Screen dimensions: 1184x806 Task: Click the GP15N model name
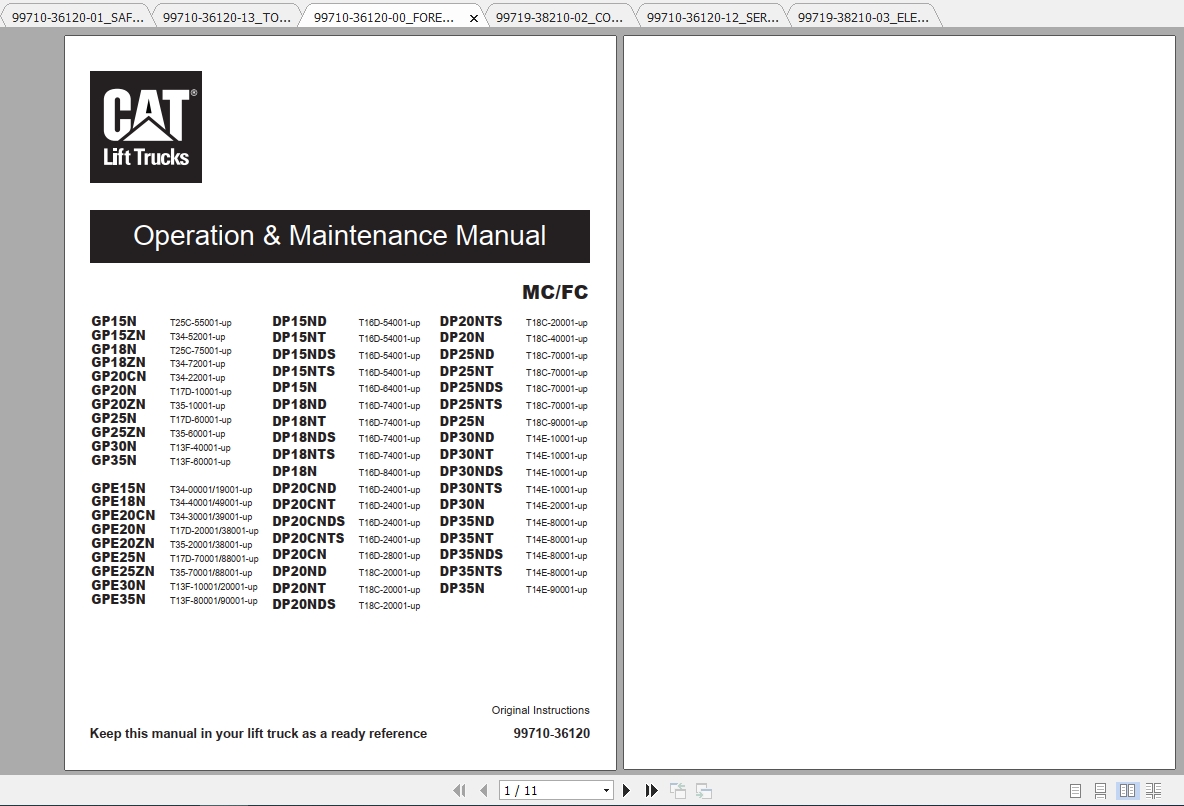coord(114,321)
